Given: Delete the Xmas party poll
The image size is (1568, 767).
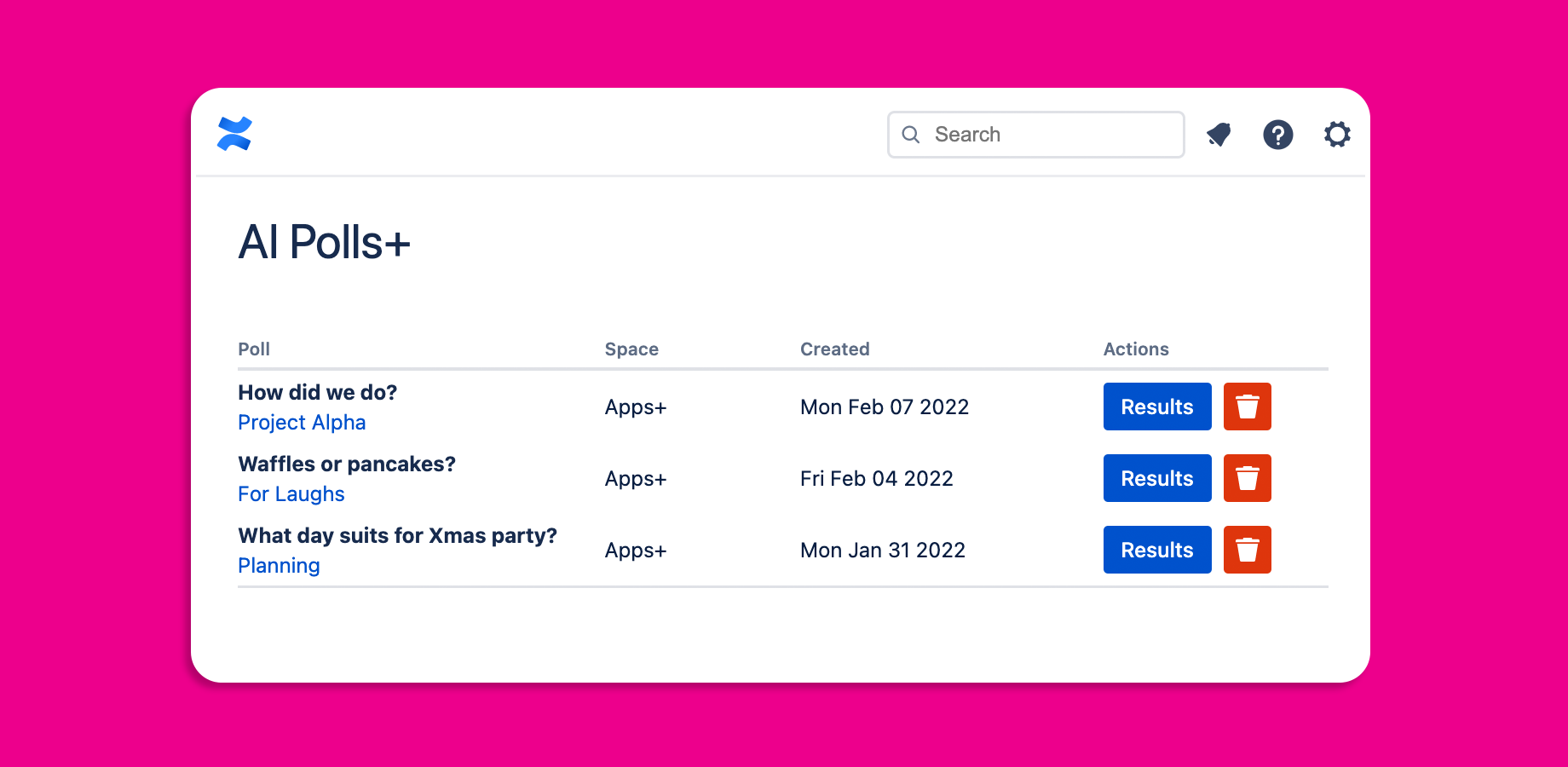Looking at the screenshot, I should 1247,550.
